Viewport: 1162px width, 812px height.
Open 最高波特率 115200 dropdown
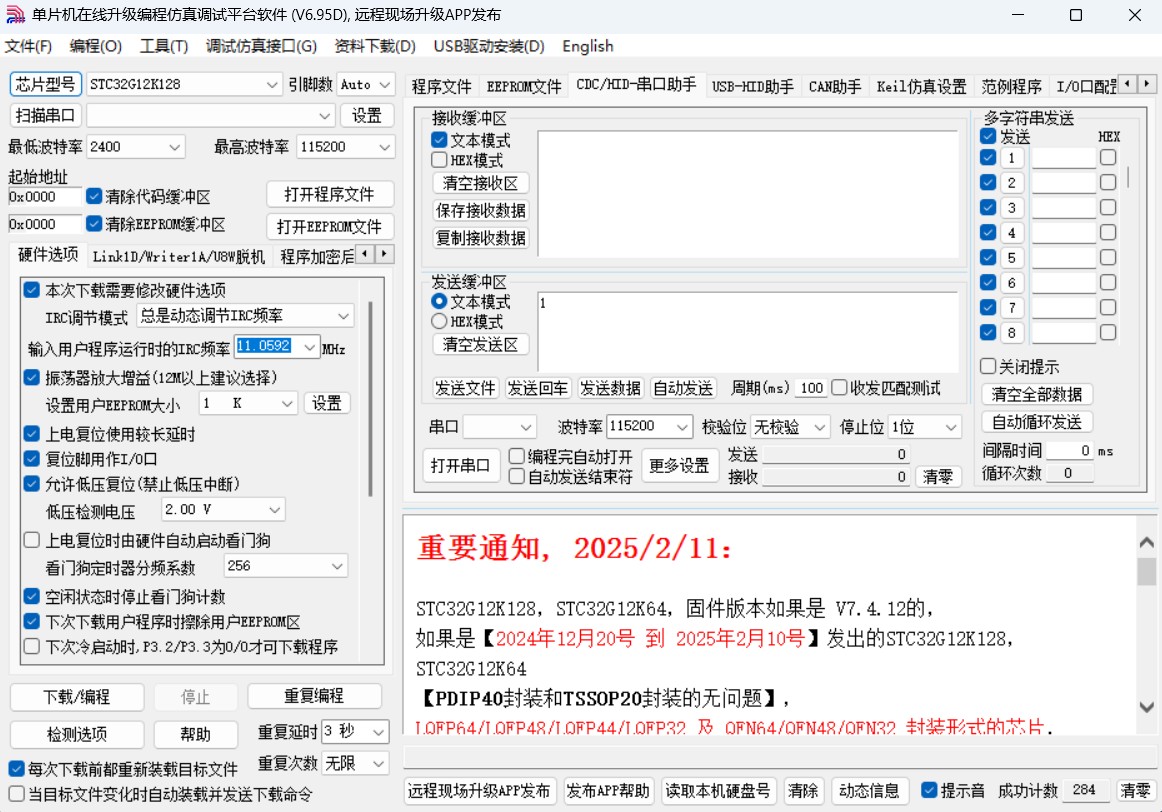pos(385,147)
